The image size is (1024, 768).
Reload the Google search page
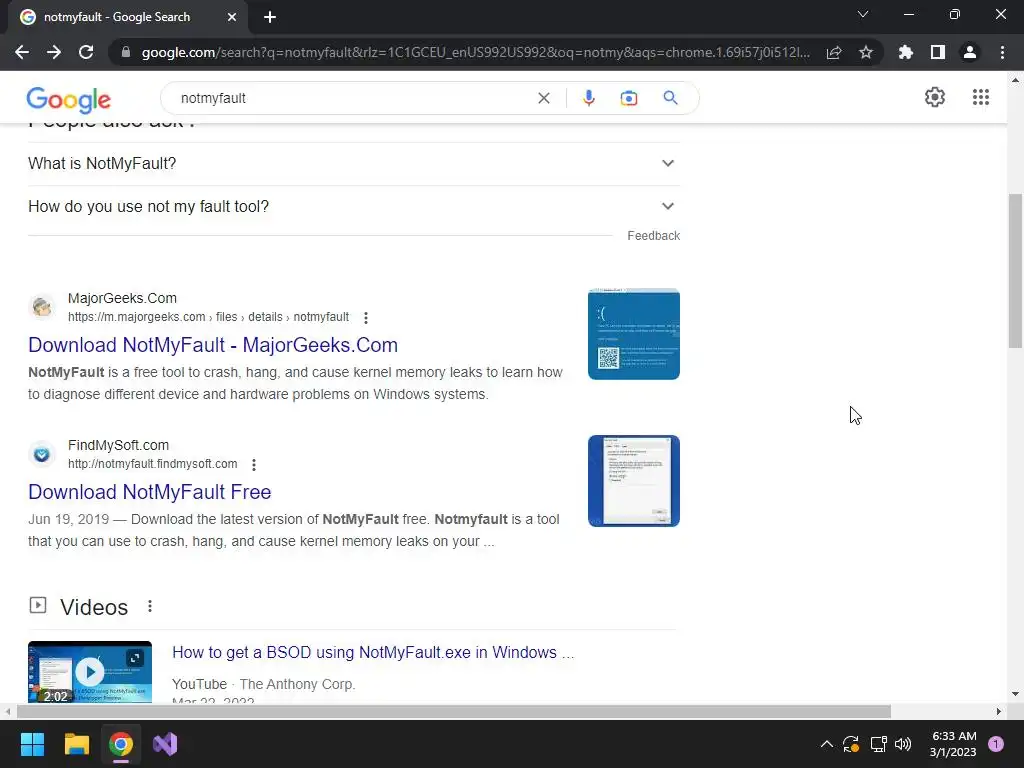coord(86,52)
